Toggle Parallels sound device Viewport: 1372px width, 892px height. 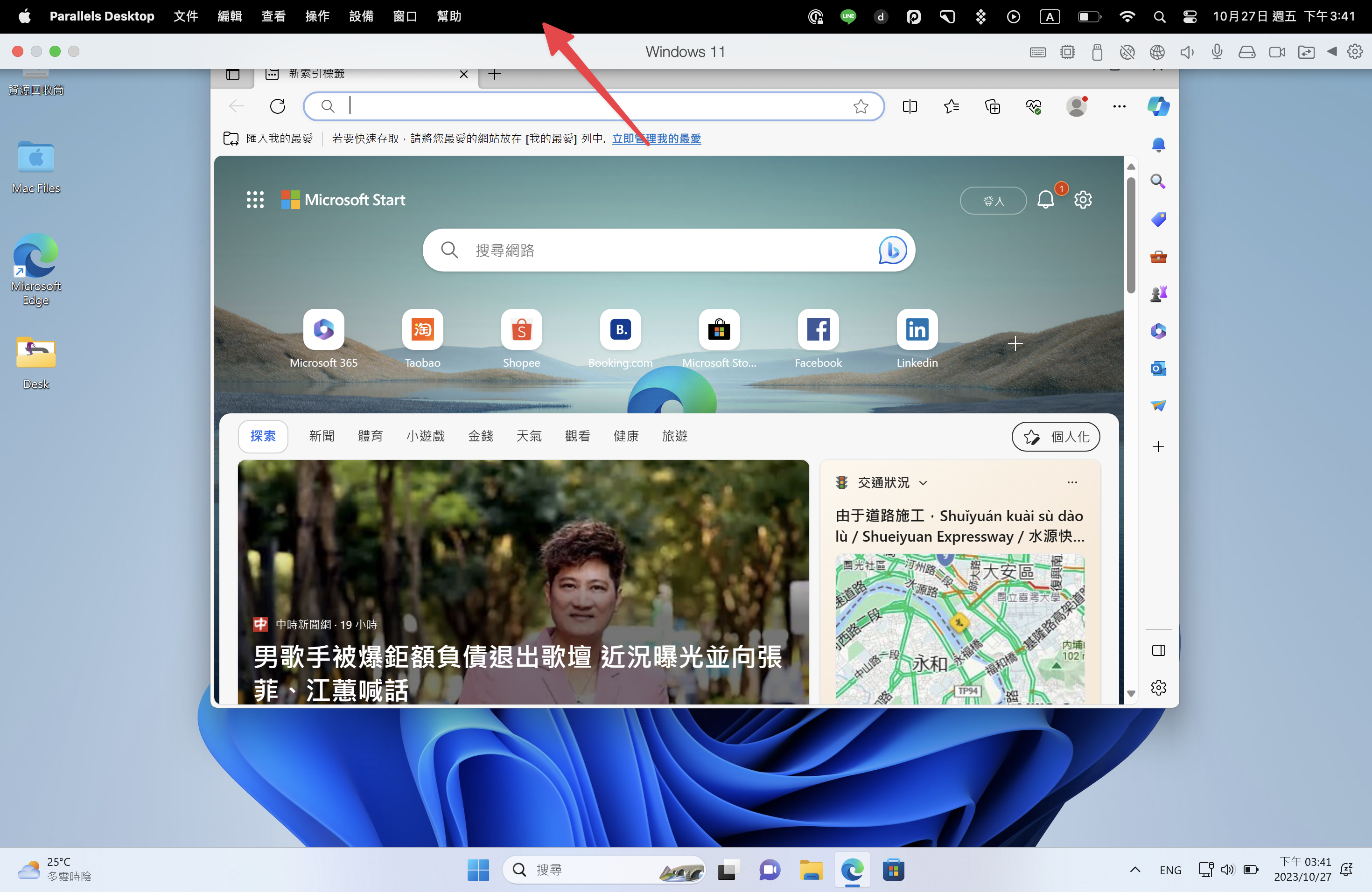(1187, 52)
